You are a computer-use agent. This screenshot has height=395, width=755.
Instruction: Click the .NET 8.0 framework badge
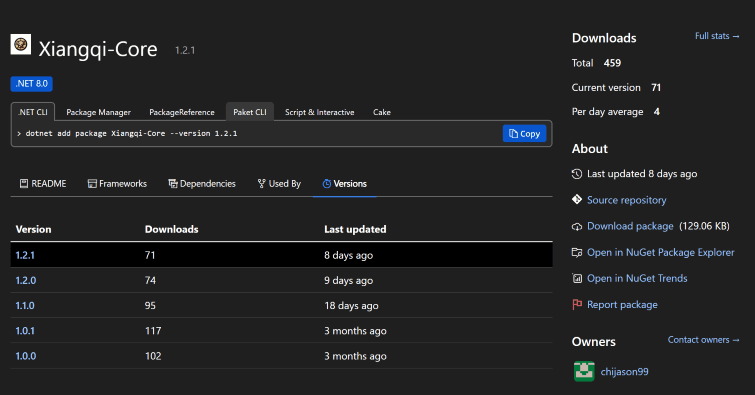[x=32, y=84]
